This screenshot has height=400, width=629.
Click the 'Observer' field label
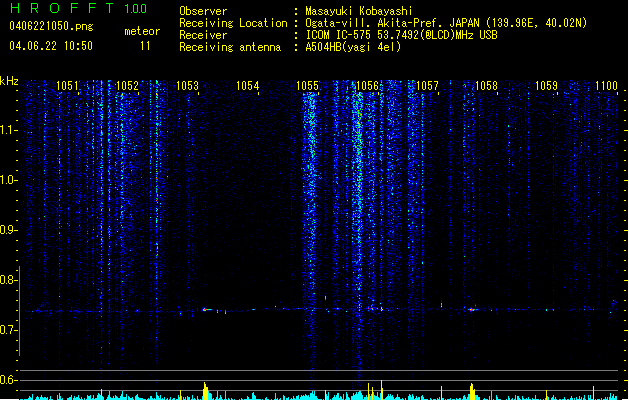pos(203,11)
